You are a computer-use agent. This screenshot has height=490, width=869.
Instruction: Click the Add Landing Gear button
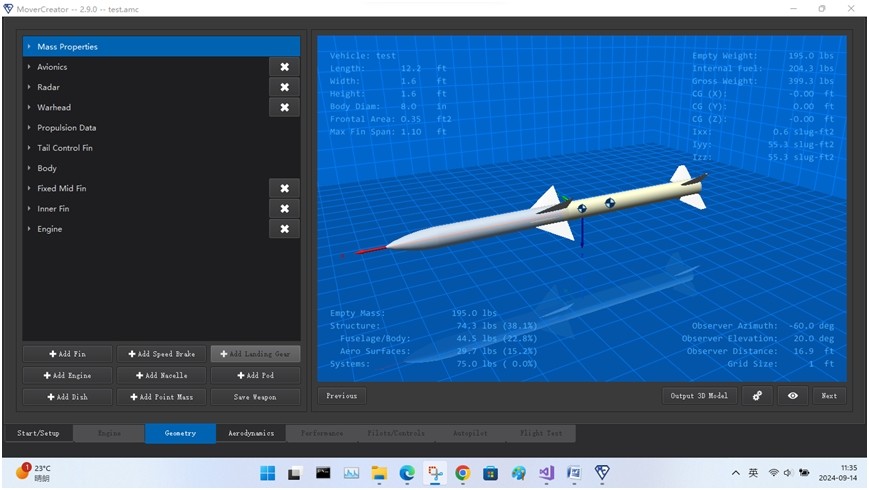(x=255, y=354)
